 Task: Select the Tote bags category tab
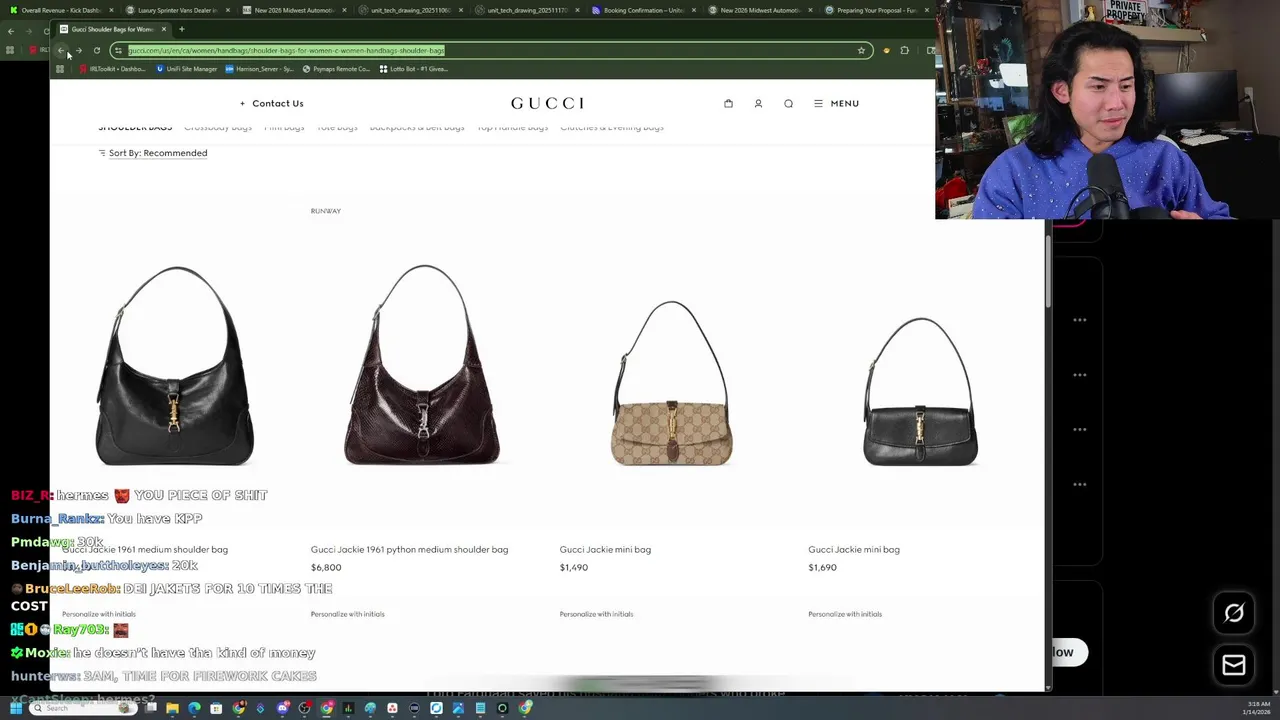point(337,127)
